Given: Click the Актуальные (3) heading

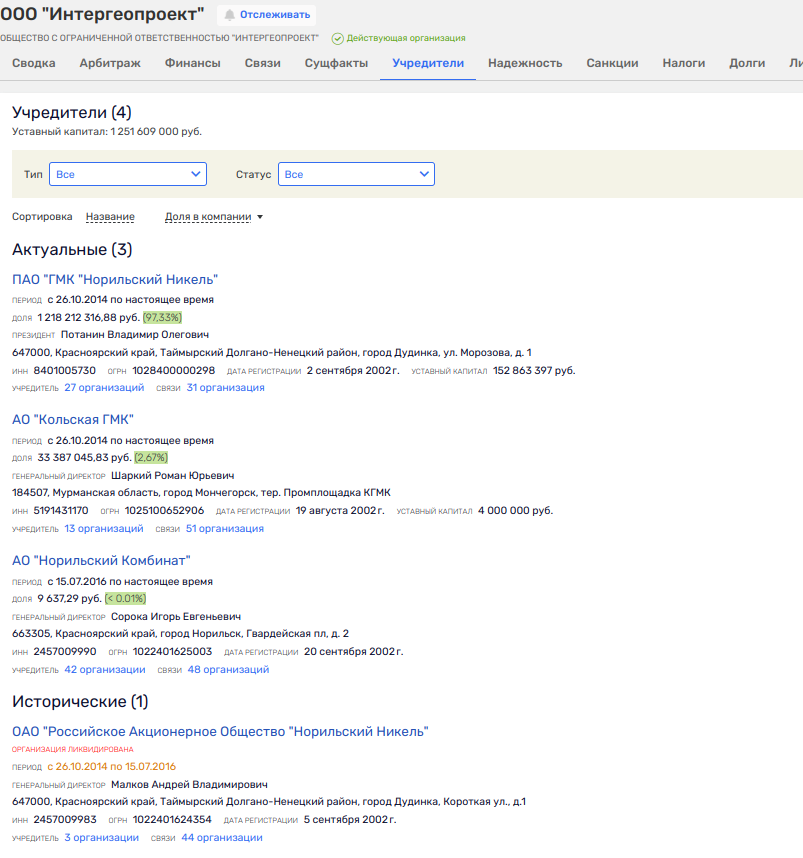Looking at the screenshot, I should [72, 250].
